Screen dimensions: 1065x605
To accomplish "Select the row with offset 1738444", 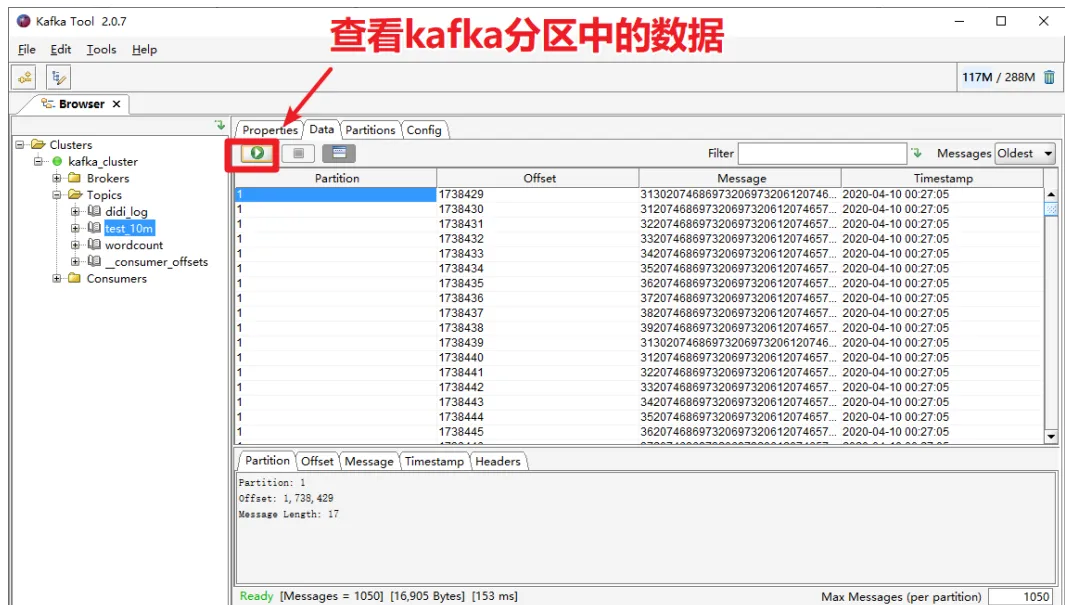I will pyautogui.click(x=638, y=417).
